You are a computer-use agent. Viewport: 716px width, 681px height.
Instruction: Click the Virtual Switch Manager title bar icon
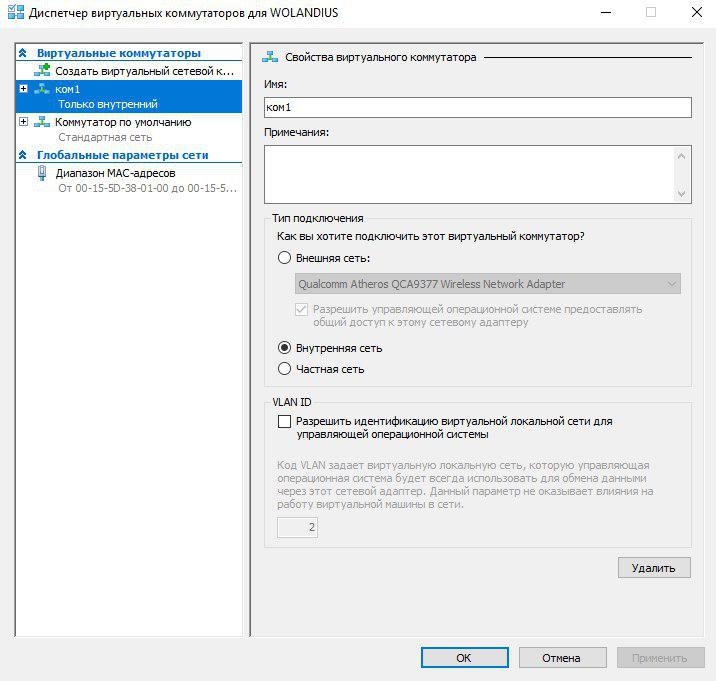pos(16,12)
